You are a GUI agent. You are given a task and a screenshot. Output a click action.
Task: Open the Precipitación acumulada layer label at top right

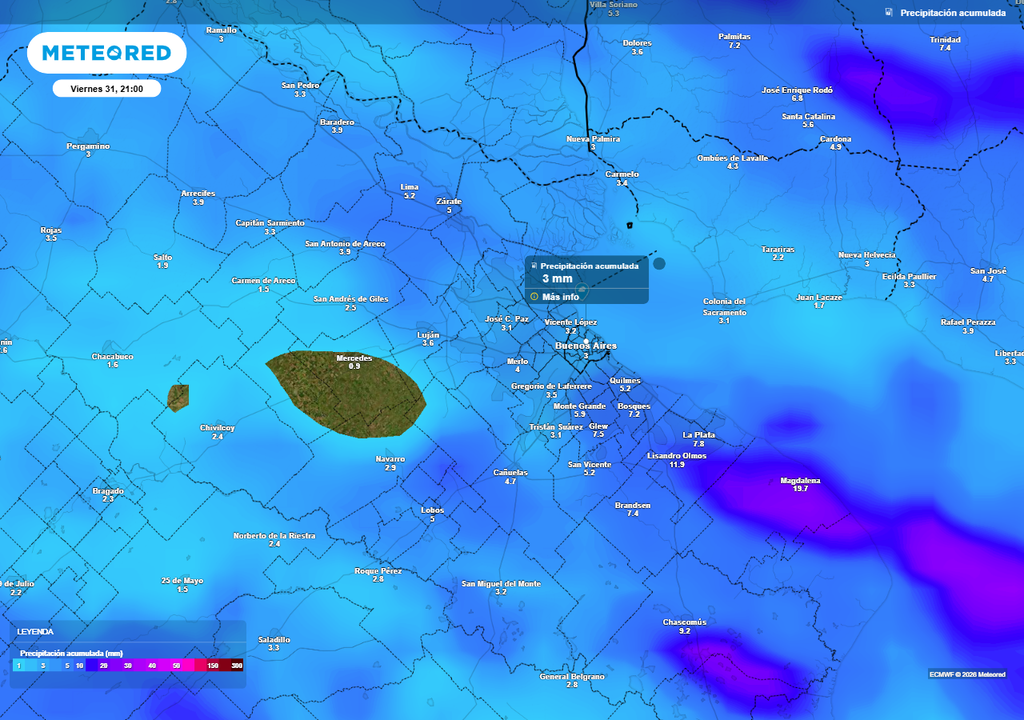tap(953, 13)
